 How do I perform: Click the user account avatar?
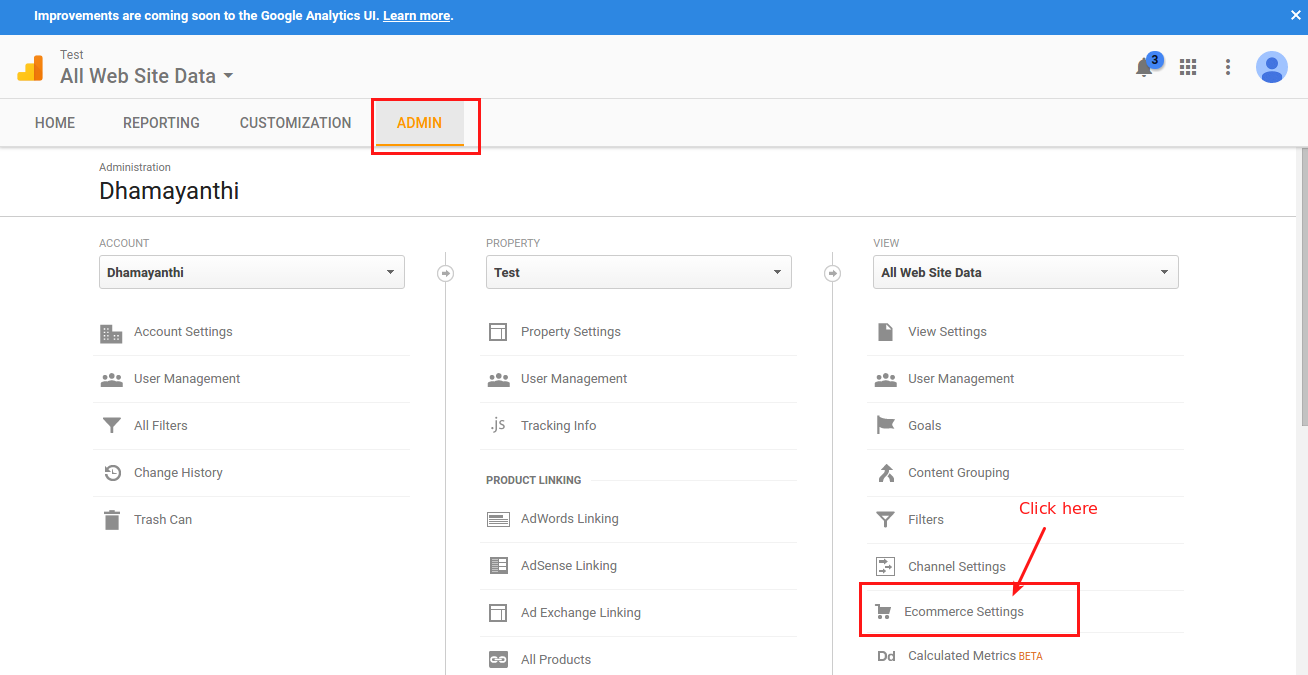[1272, 67]
